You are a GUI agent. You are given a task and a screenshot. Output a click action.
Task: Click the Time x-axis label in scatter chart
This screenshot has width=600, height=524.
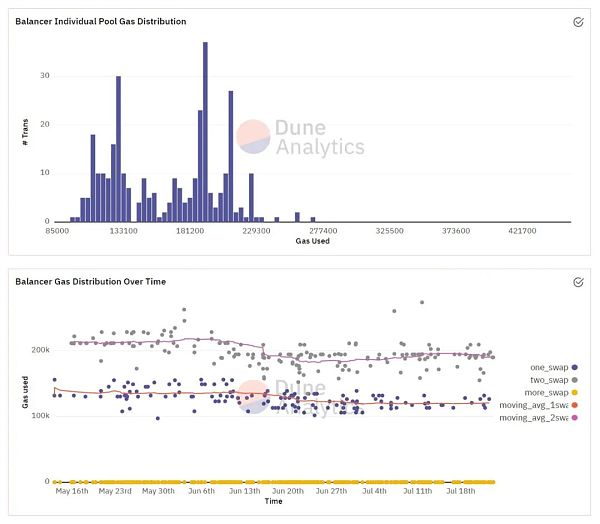tap(273, 501)
